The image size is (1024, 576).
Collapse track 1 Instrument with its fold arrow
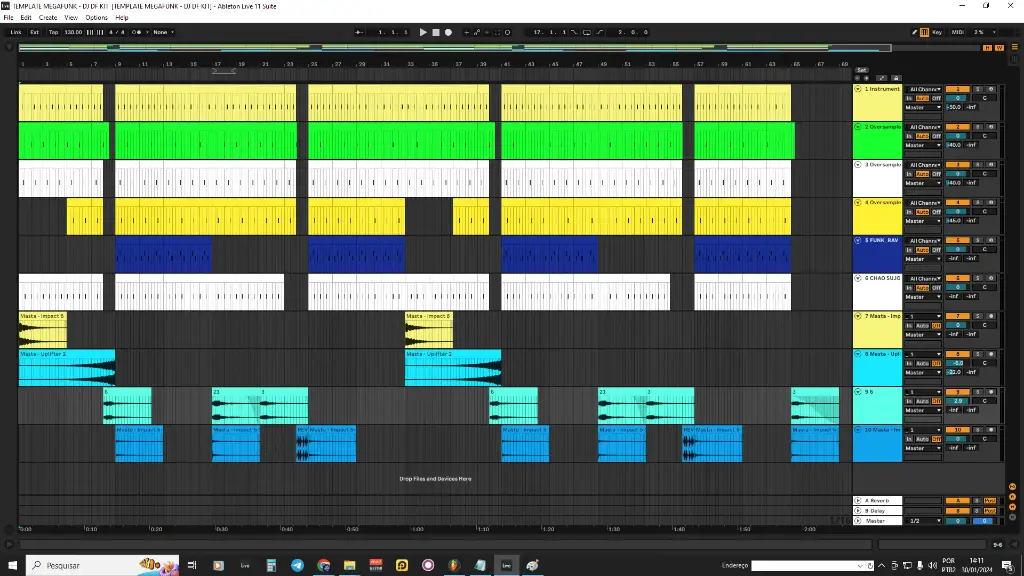858,89
